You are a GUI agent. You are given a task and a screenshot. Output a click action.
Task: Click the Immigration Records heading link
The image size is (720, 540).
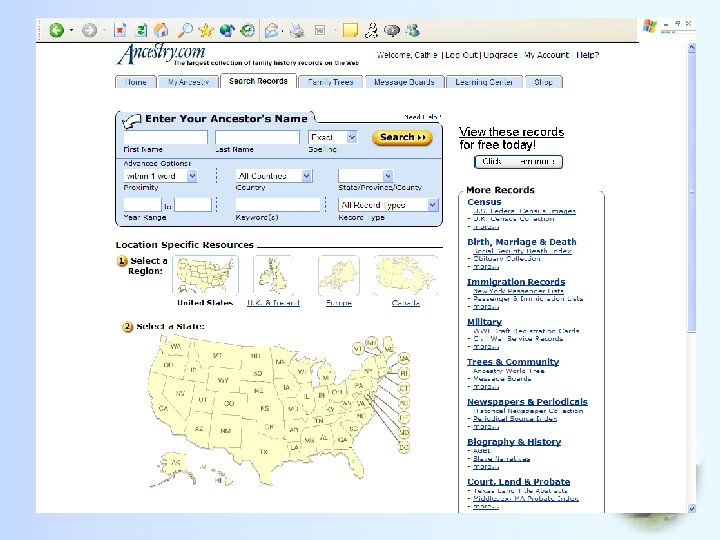click(x=516, y=282)
